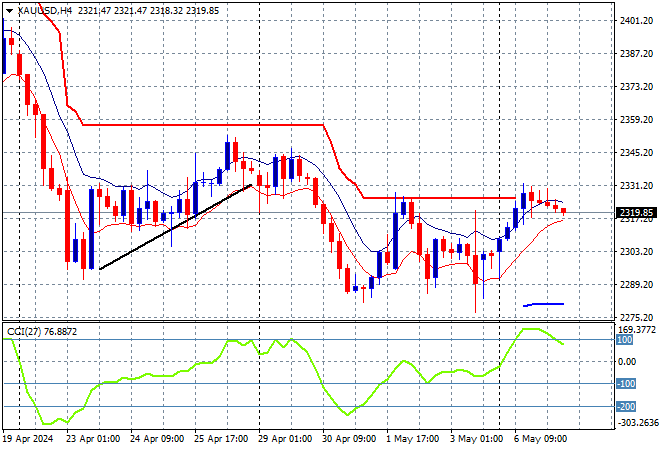Viewport: 660px width, 450px height.
Task: Click the CCI(27) 76.8872 indicator label
Action: (42, 332)
